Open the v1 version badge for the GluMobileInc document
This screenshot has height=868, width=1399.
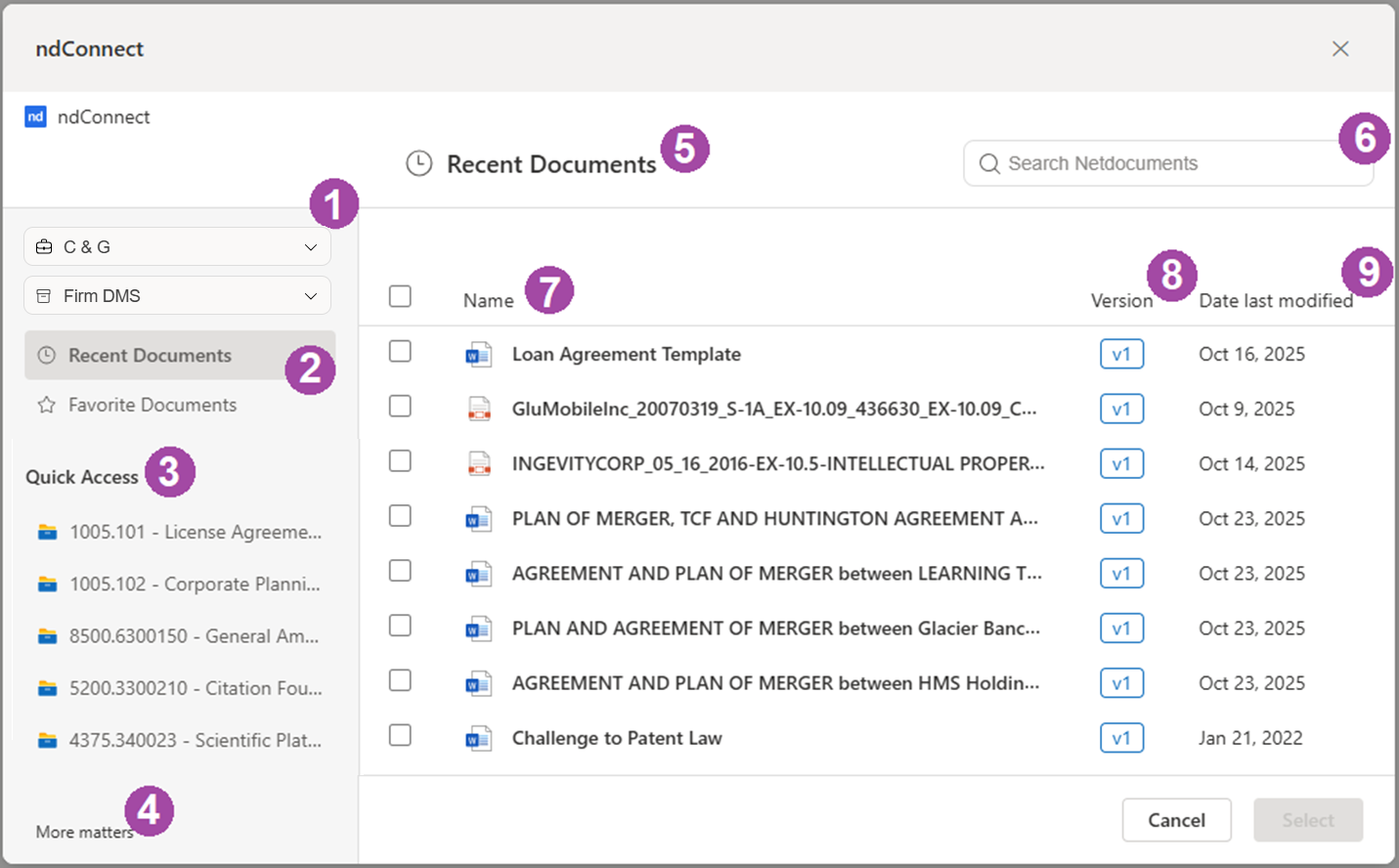(x=1121, y=409)
